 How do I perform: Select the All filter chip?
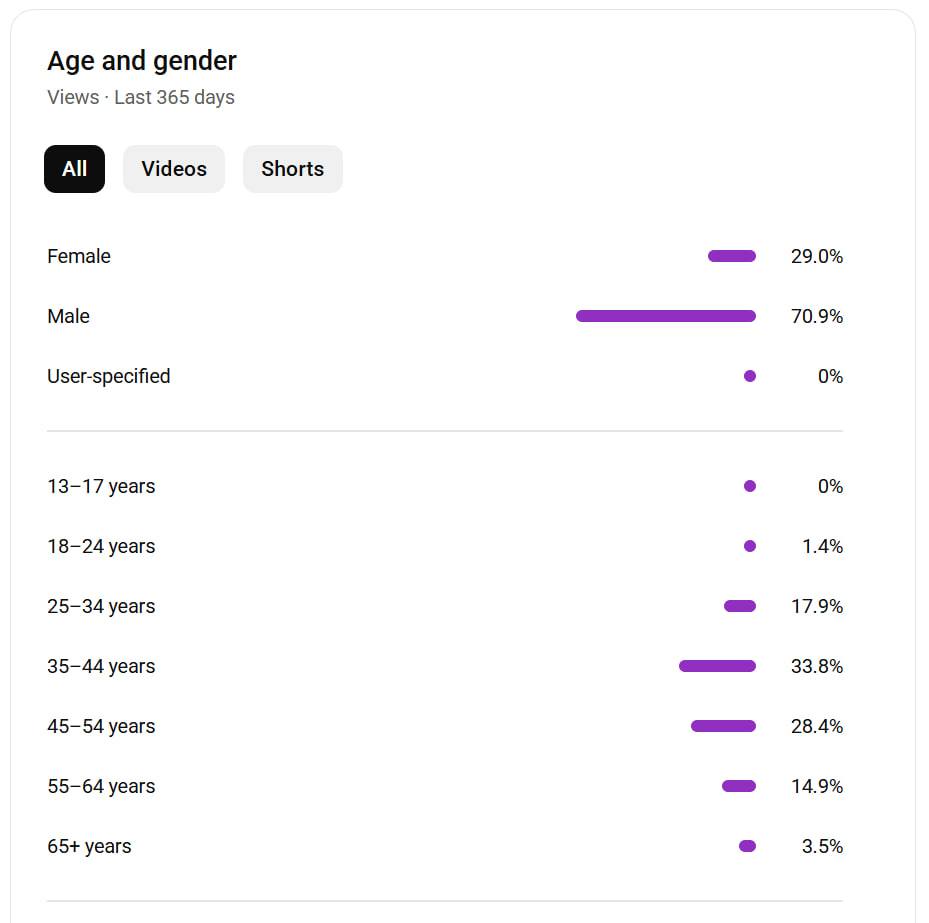point(74,169)
